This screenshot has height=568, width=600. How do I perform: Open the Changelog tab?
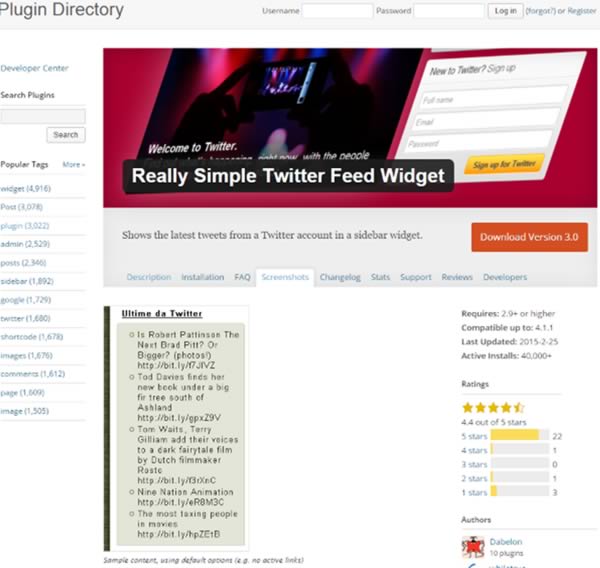coord(340,277)
